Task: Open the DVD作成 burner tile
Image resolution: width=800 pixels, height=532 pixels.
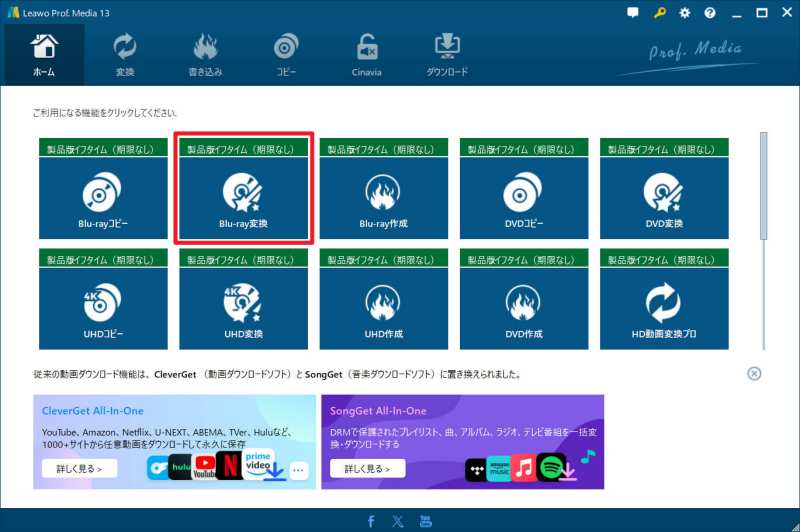Action: pyautogui.click(x=524, y=309)
